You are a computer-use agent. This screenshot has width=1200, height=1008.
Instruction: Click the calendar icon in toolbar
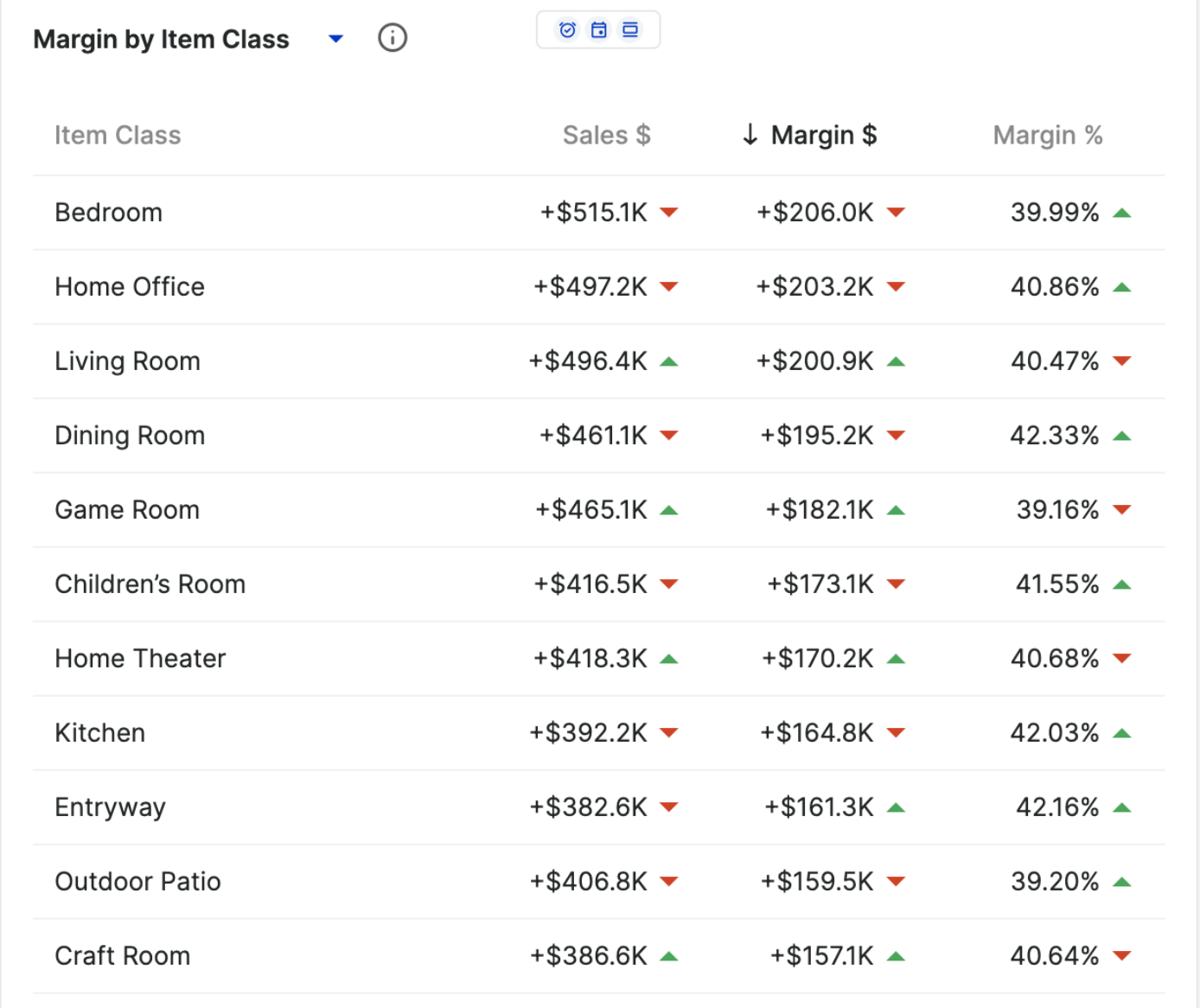click(x=598, y=30)
